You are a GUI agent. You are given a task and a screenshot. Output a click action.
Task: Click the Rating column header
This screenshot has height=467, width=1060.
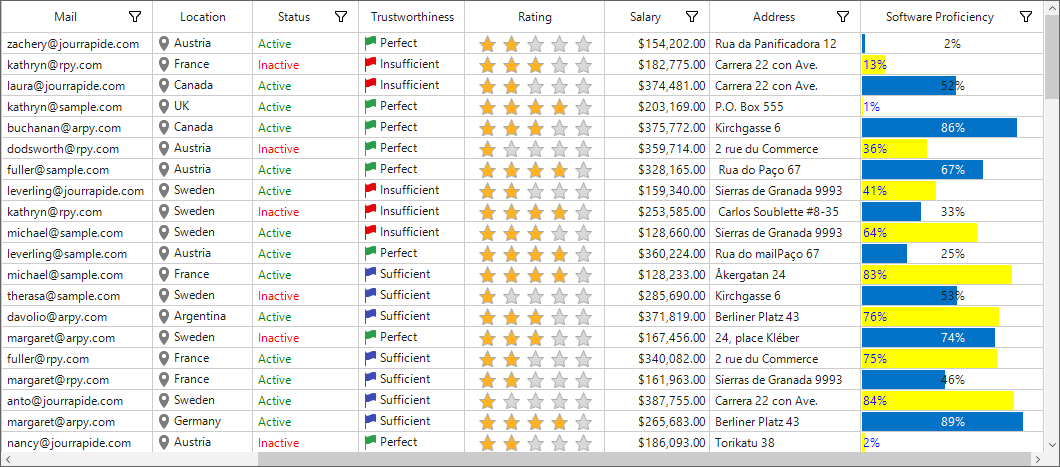pos(535,17)
